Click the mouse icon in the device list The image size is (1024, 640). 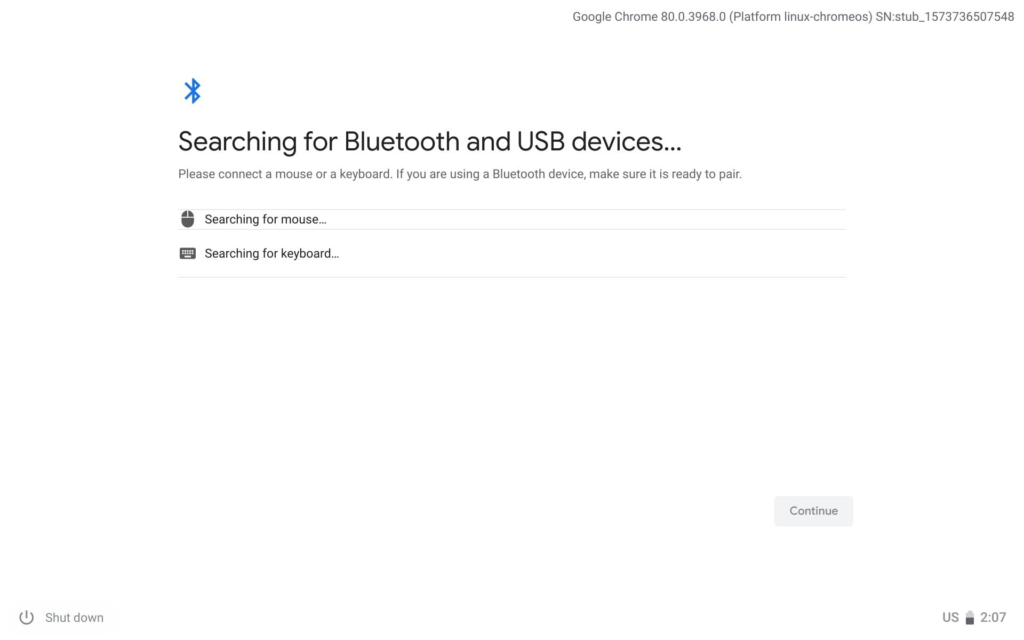(x=187, y=219)
